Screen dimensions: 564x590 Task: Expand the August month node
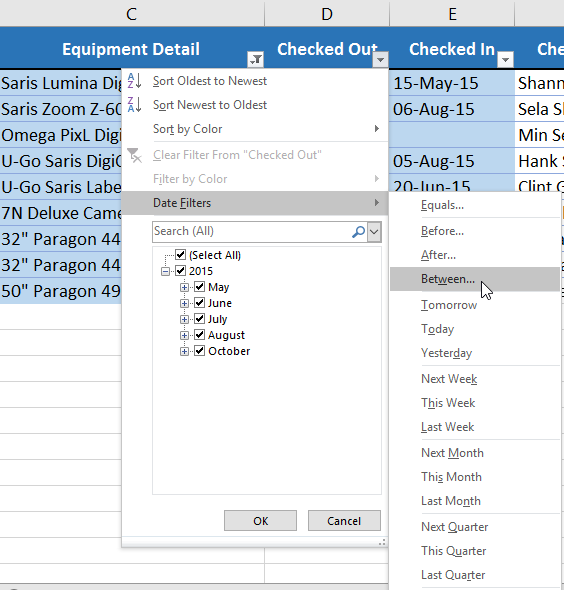[184, 335]
